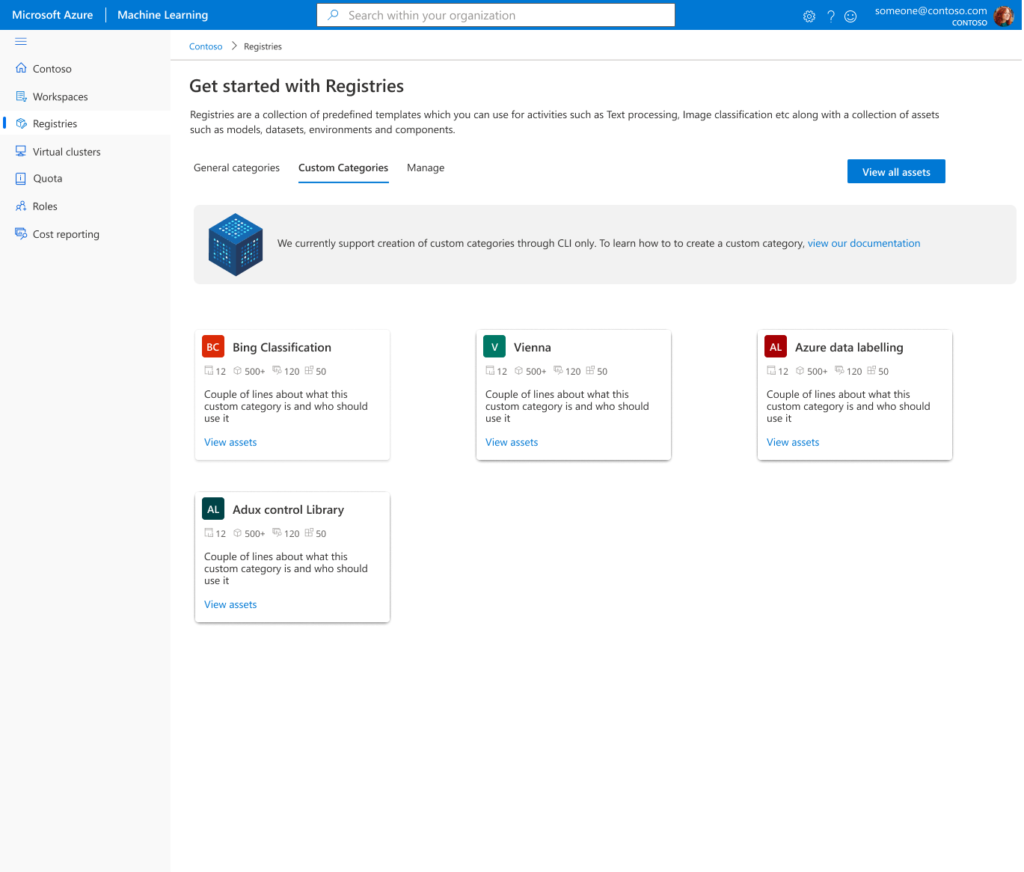Click the blue cube registry icon in banner

pos(234,242)
